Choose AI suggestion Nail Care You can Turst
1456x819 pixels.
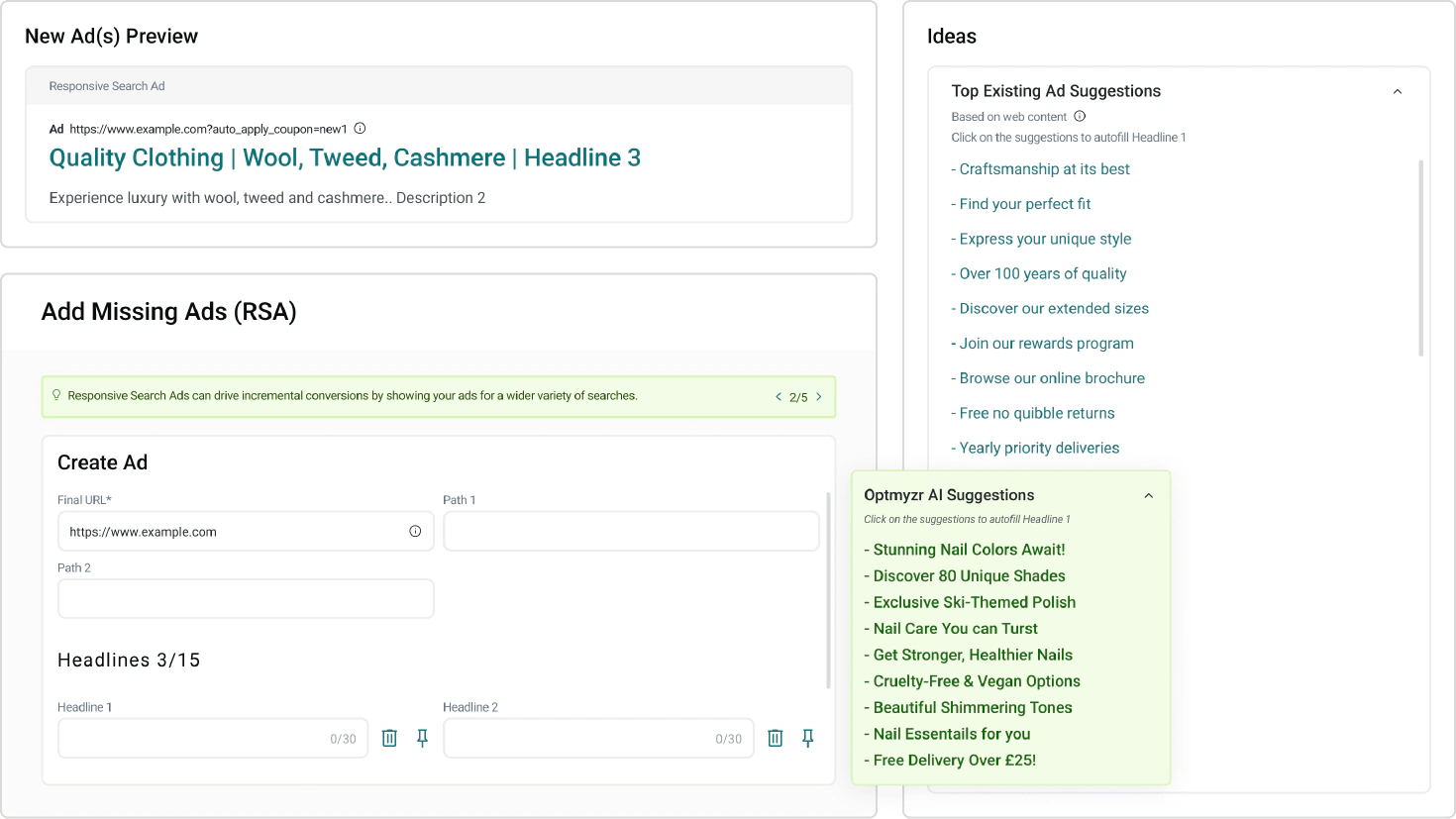point(951,629)
